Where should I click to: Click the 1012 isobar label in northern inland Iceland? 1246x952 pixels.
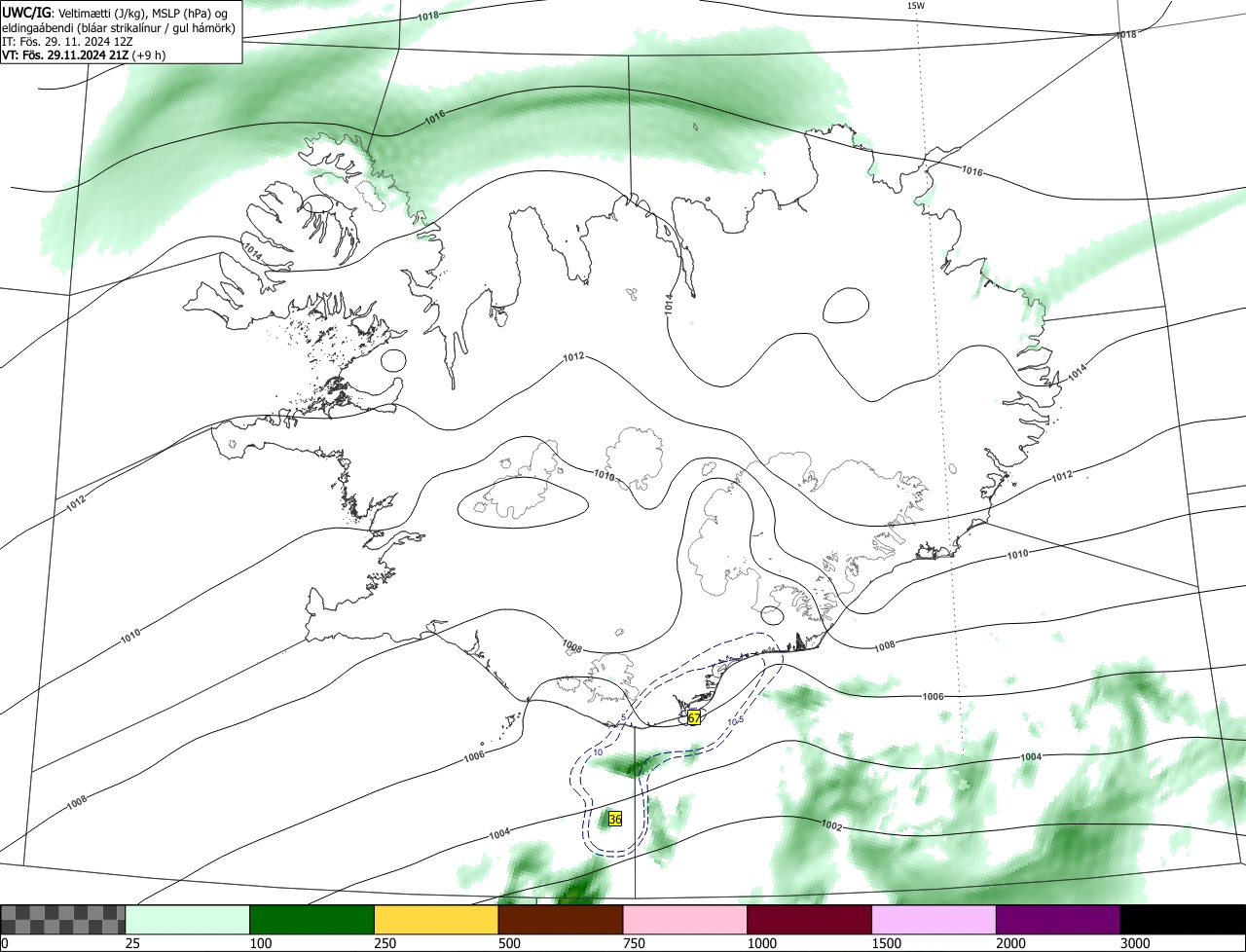[x=573, y=357]
